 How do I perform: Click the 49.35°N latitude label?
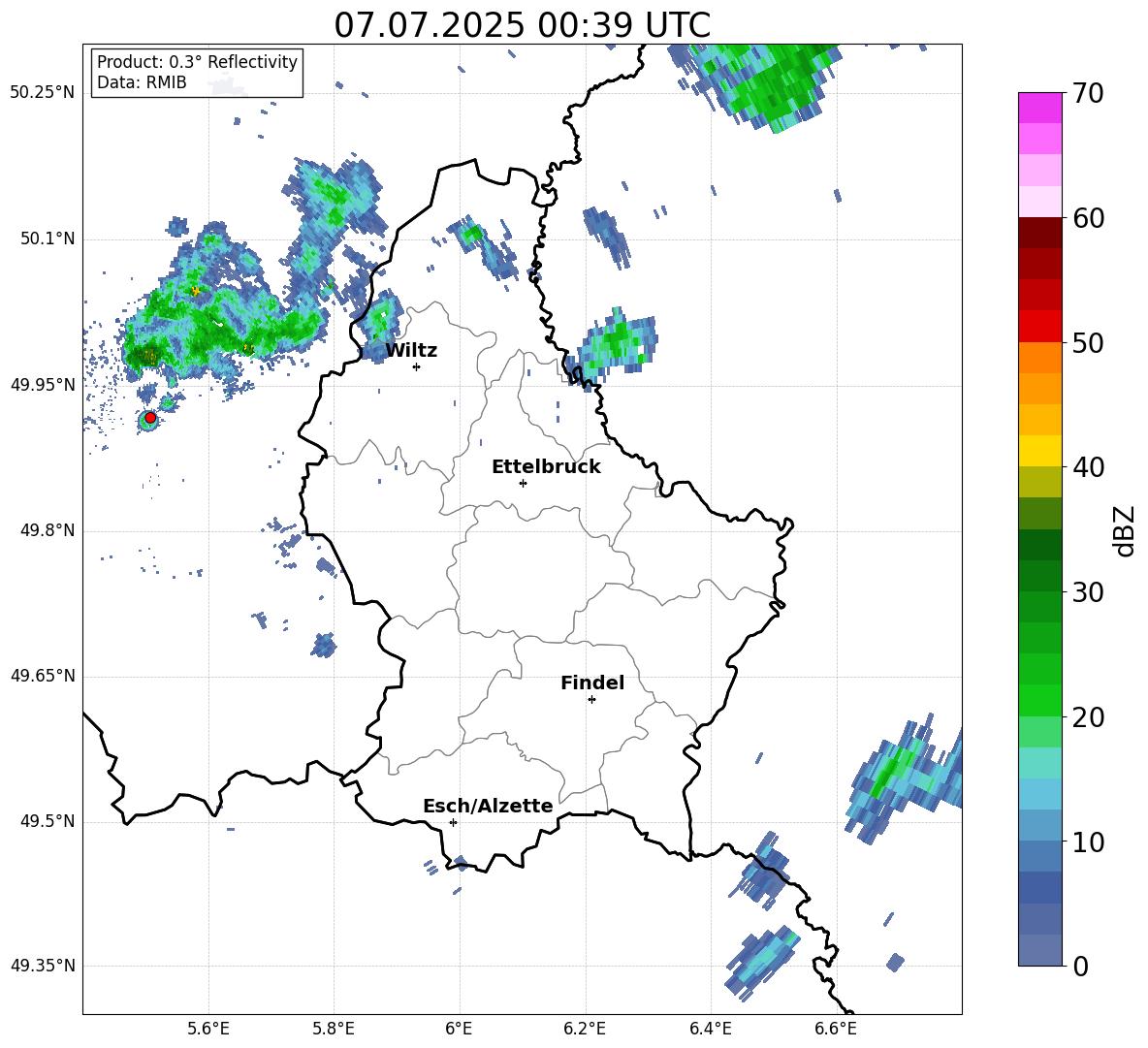point(43,966)
